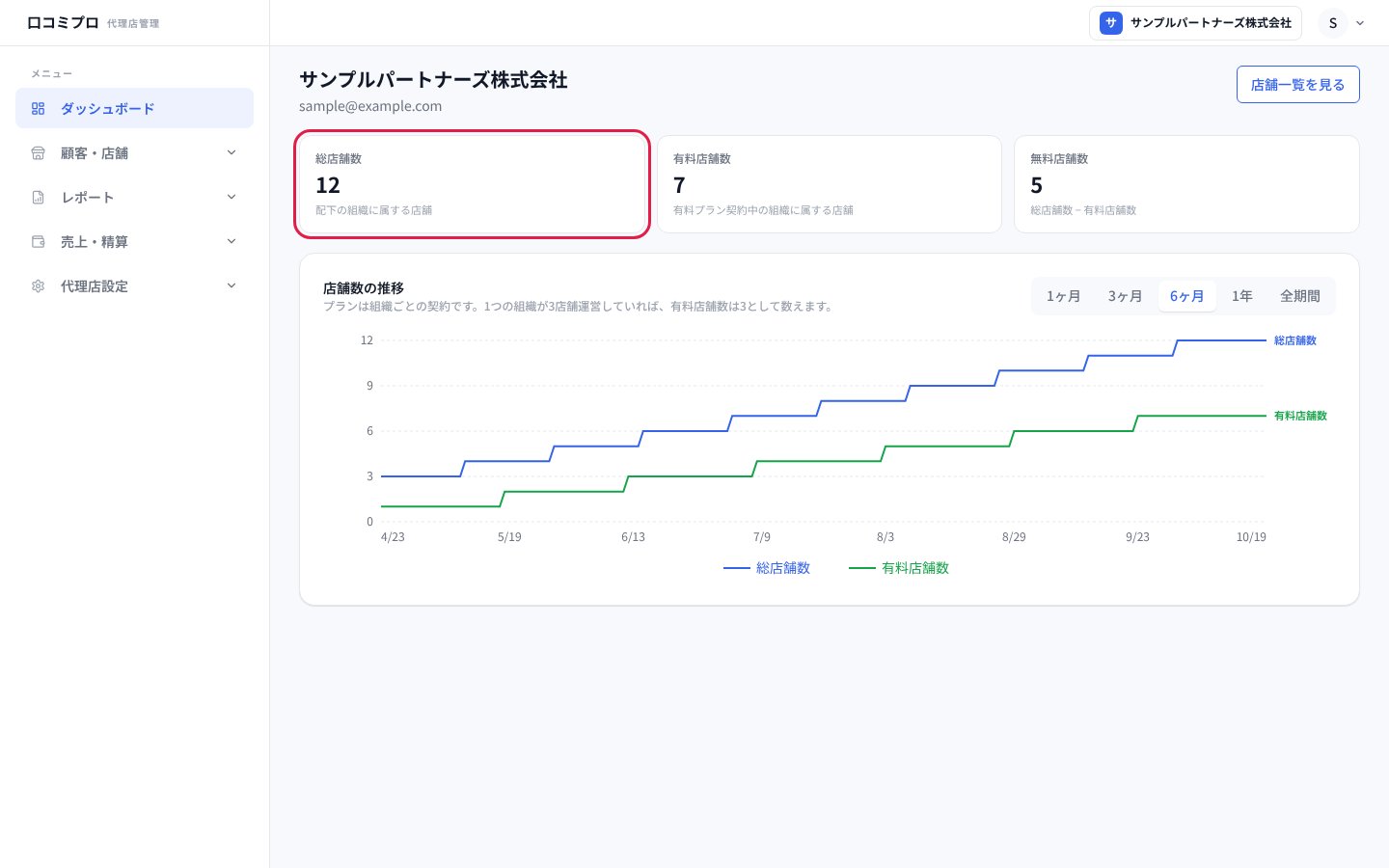
Task: Expand the 代理店設定 menu chevron
Action: point(231,285)
